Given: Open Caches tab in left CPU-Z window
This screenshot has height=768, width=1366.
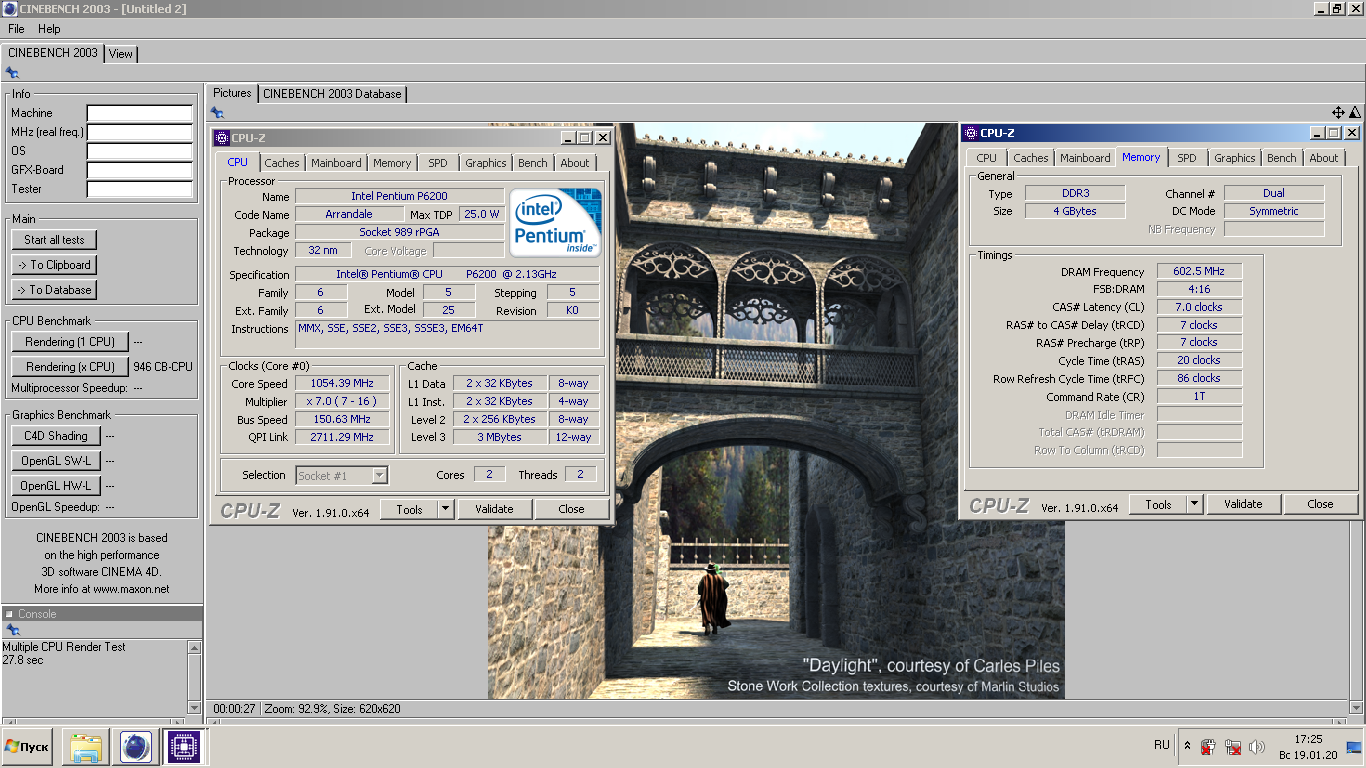Looking at the screenshot, I should 282,163.
